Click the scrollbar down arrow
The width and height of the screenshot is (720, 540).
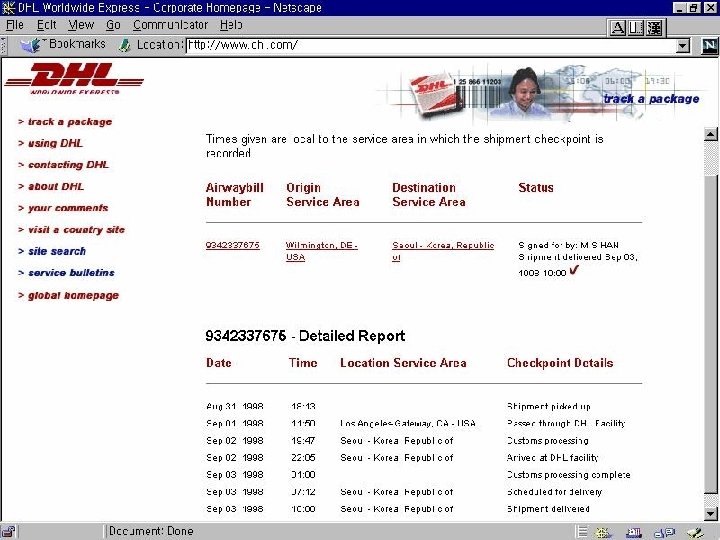point(710,513)
